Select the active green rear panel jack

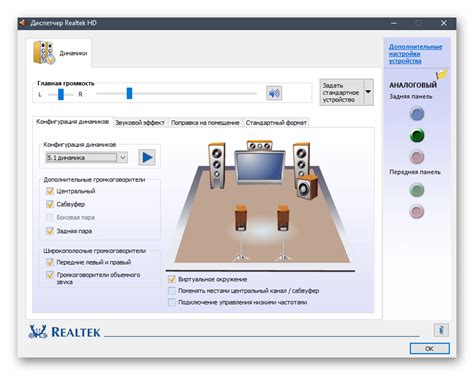click(417, 135)
